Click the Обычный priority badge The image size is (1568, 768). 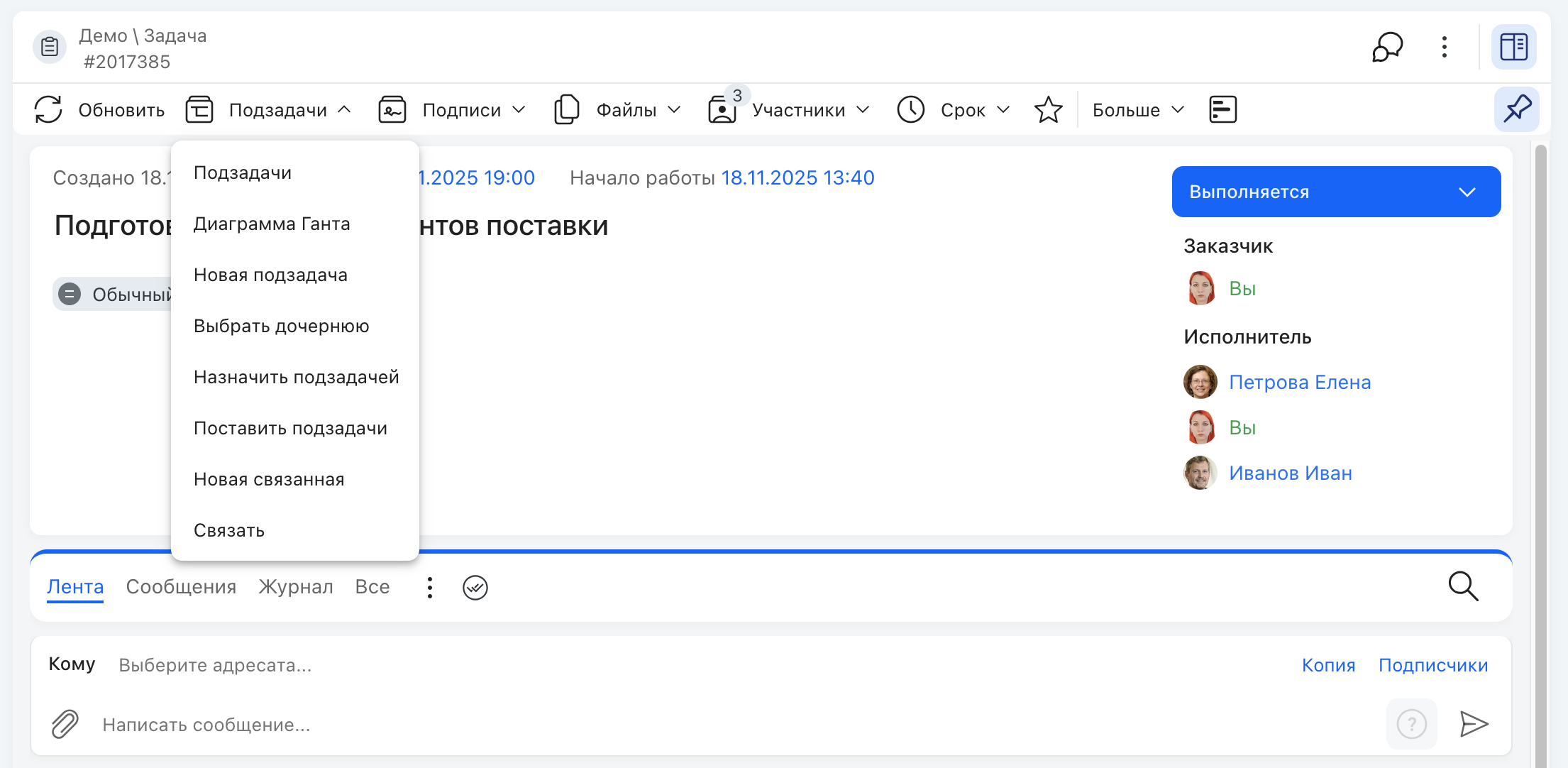112,294
